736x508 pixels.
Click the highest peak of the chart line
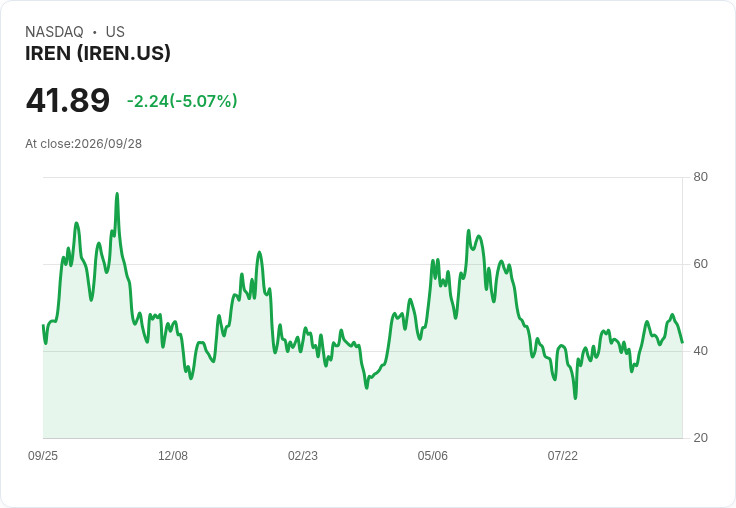coord(117,193)
